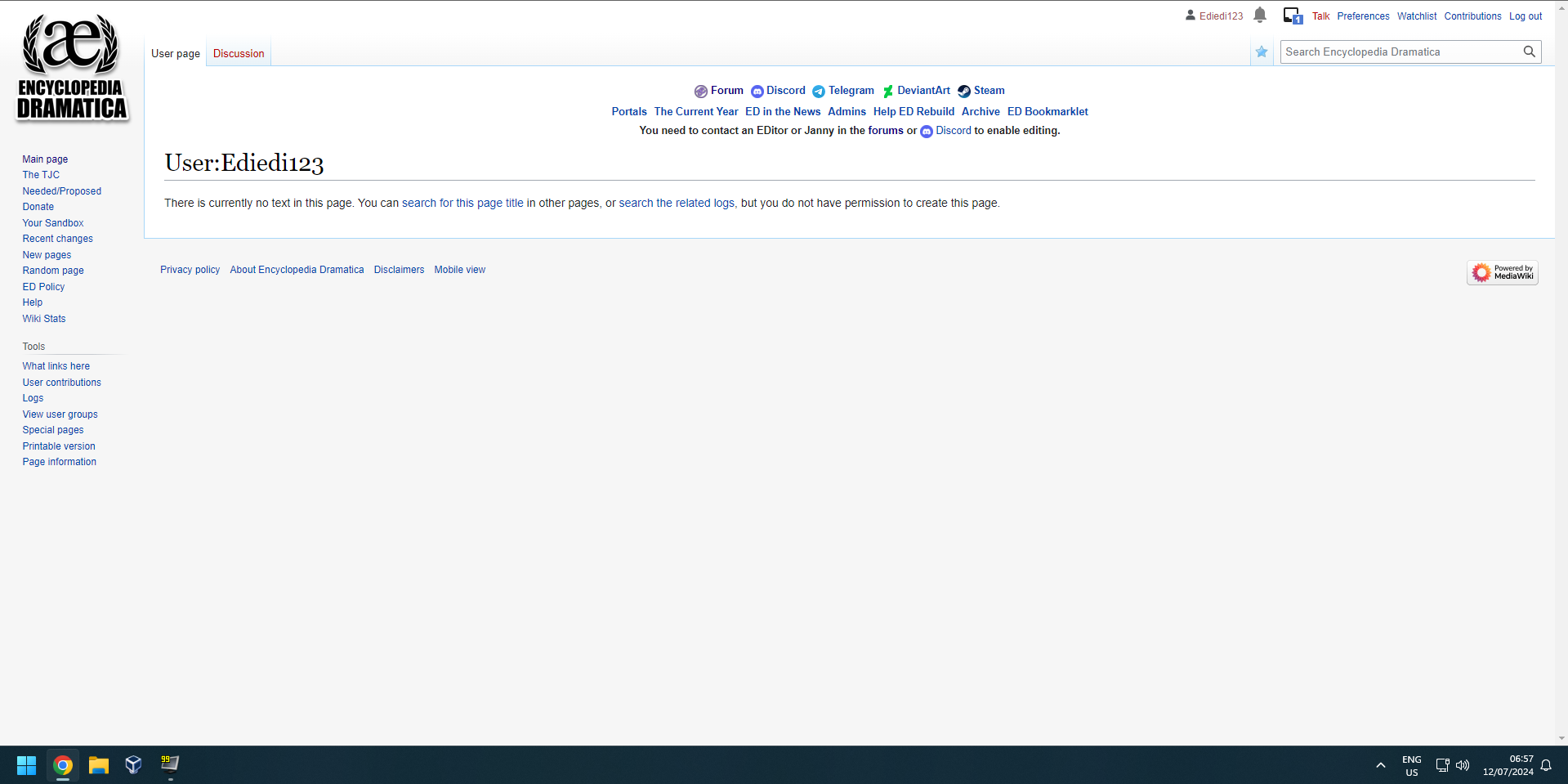Click the Encyclopedia Dramatica logo
Image resolution: width=1568 pixels, height=784 pixels.
tap(72, 67)
